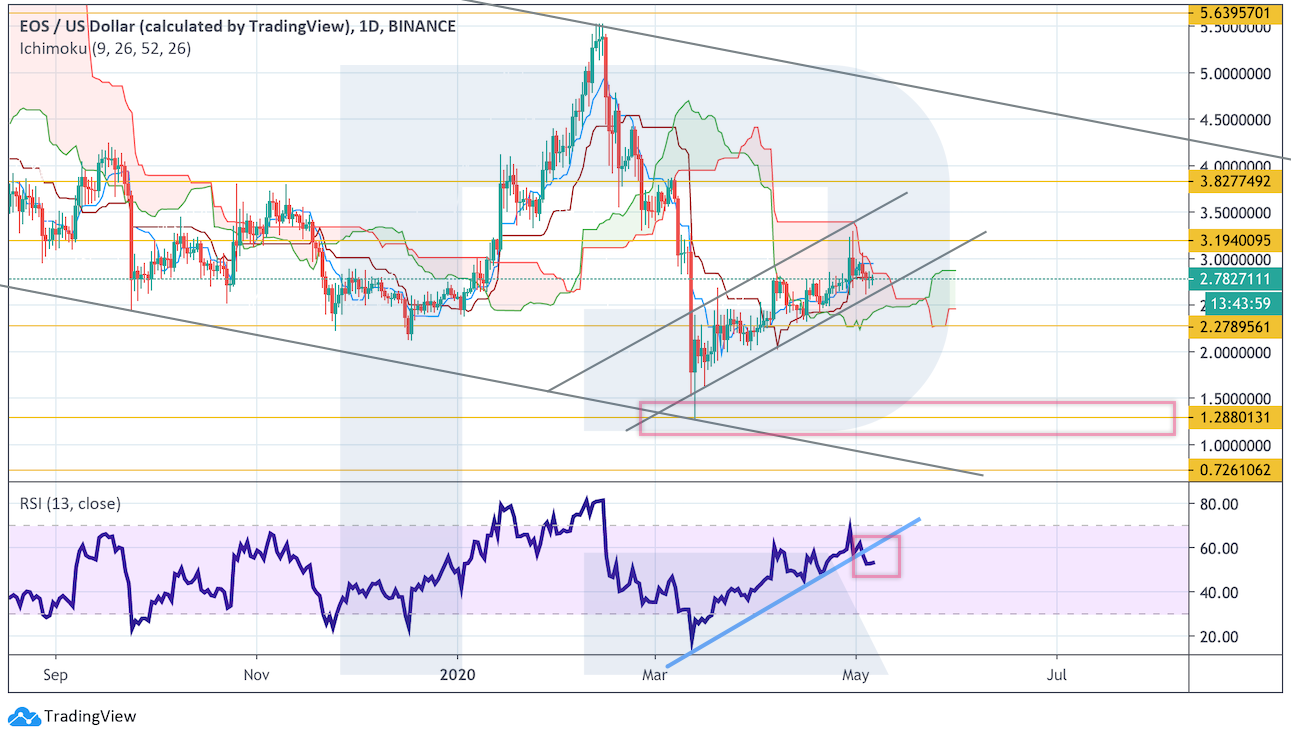1291x740 pixels.
Task: Click the 13:43:59 bar countdown timer
Action: [1238, 303]
